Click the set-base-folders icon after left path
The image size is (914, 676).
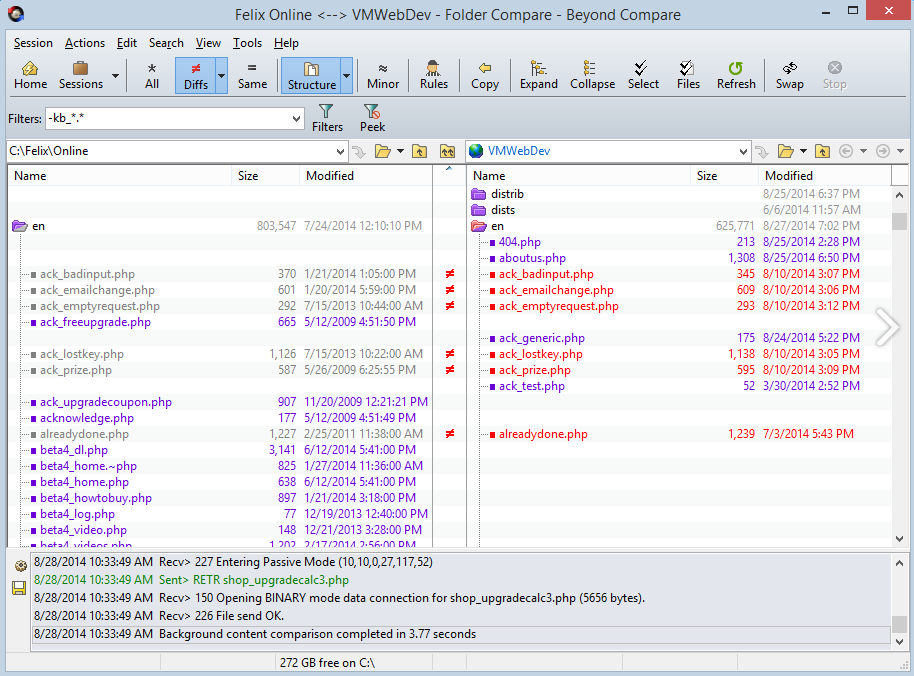point(447,152)
